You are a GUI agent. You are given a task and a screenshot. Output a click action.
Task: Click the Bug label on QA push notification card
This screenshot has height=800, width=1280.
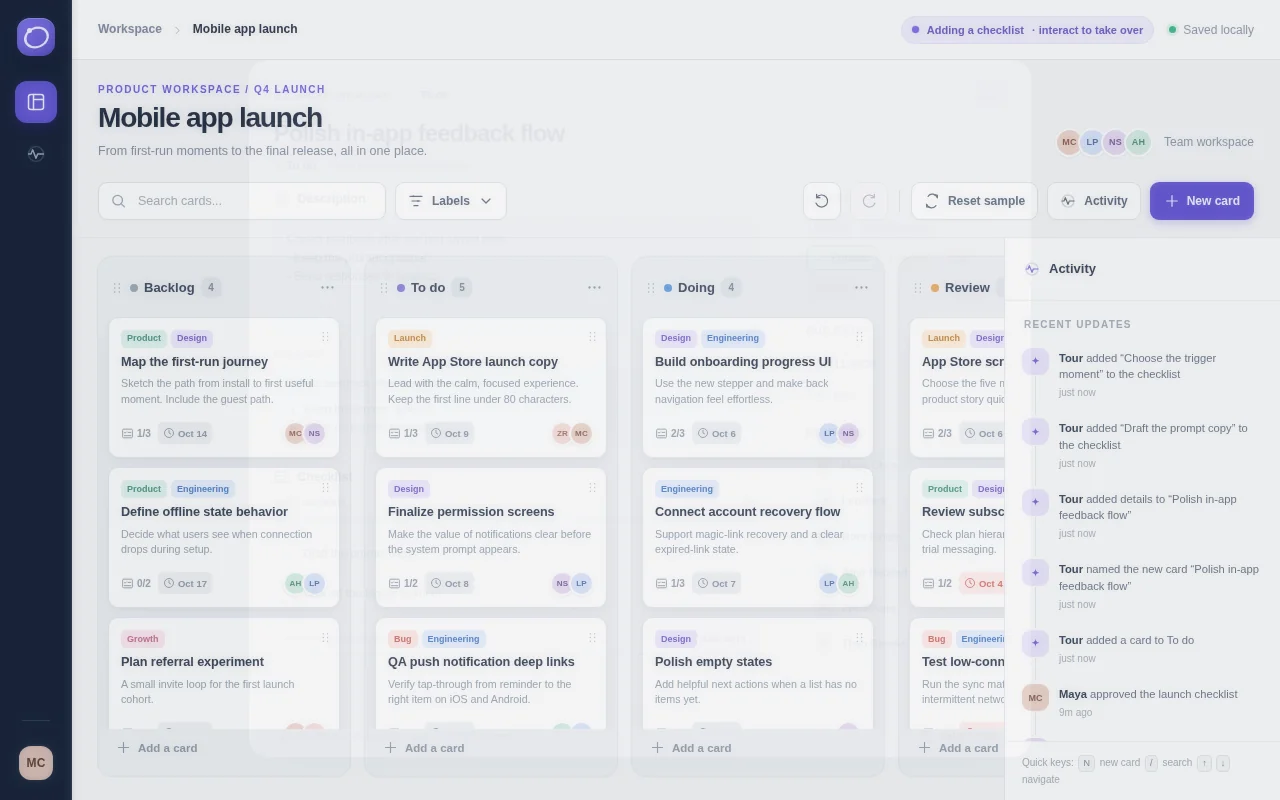tap(403, 638)
